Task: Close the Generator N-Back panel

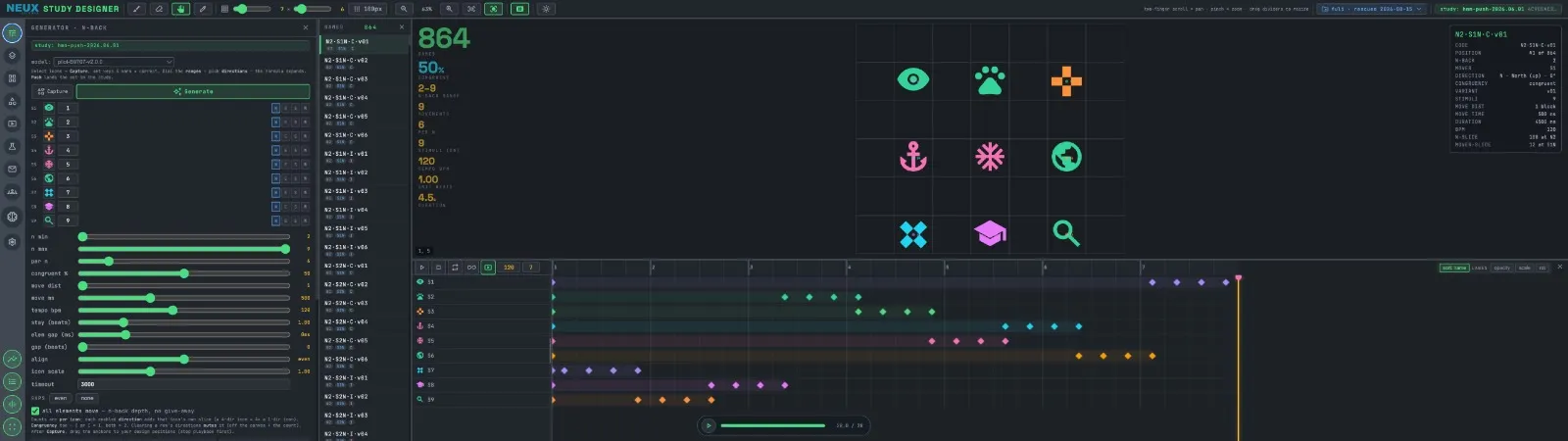Action: [305, 27]
